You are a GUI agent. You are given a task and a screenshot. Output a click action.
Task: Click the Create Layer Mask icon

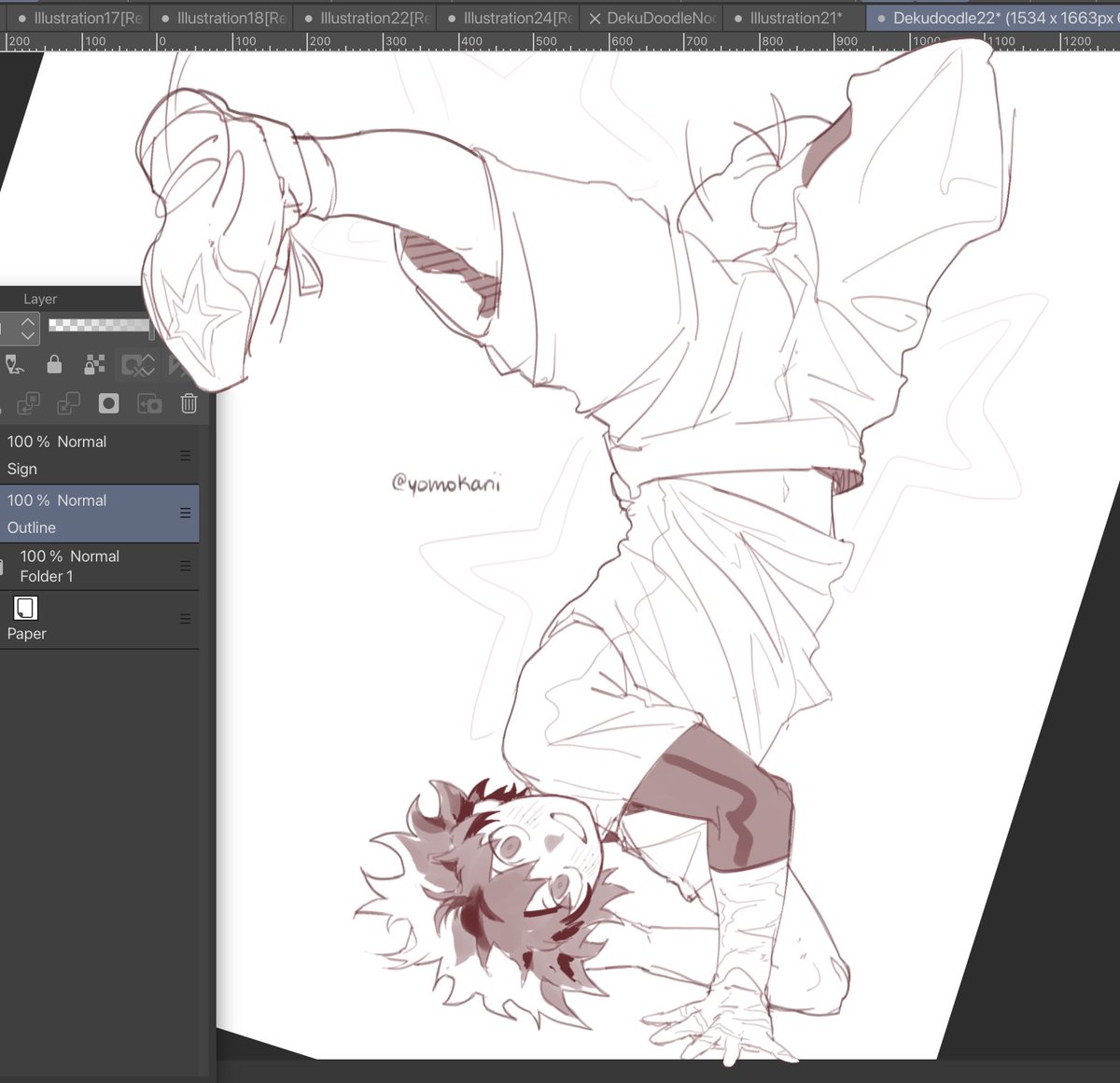pyautogui.click(x=109, y=403)
